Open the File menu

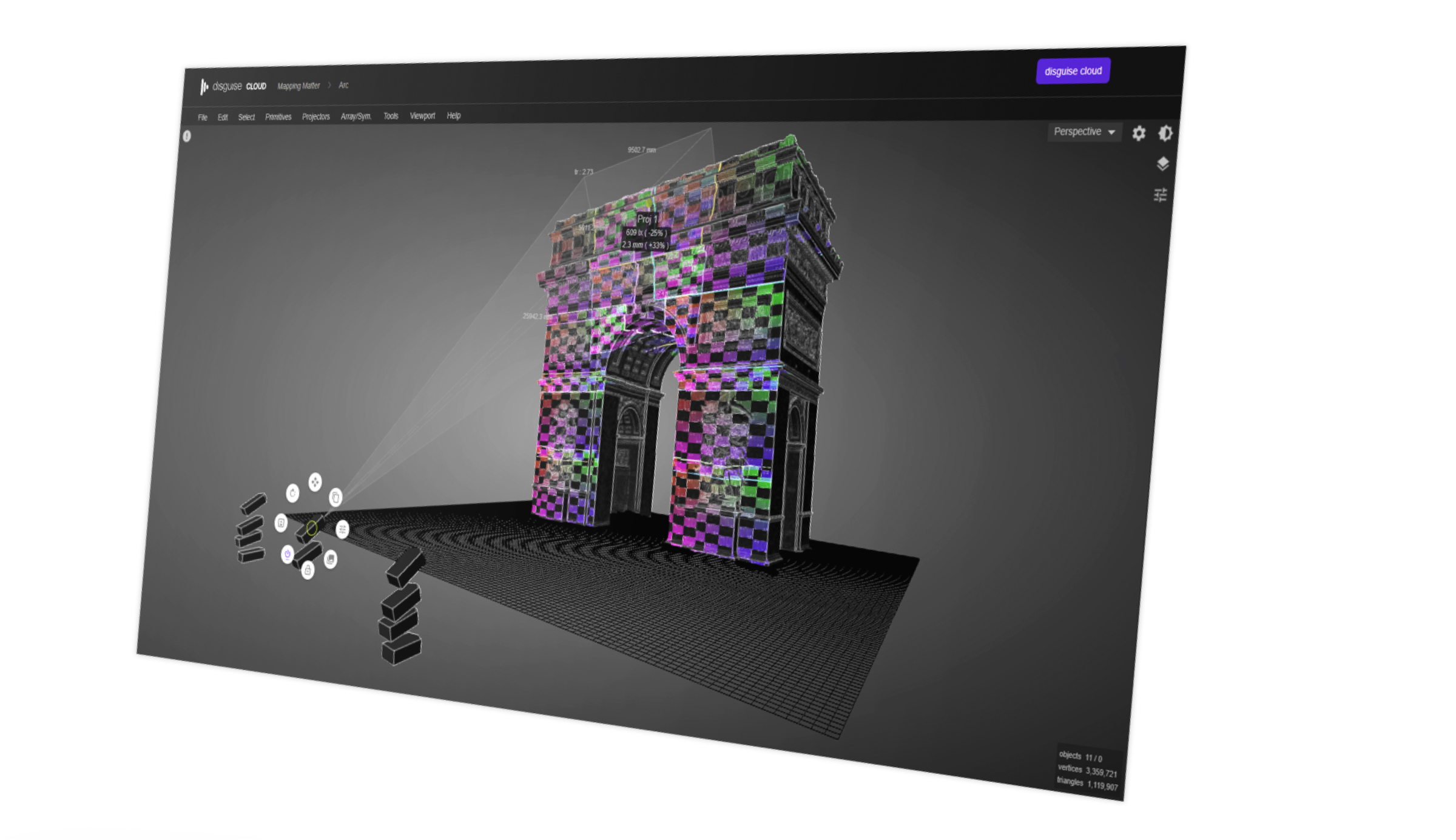pos(203,117)
